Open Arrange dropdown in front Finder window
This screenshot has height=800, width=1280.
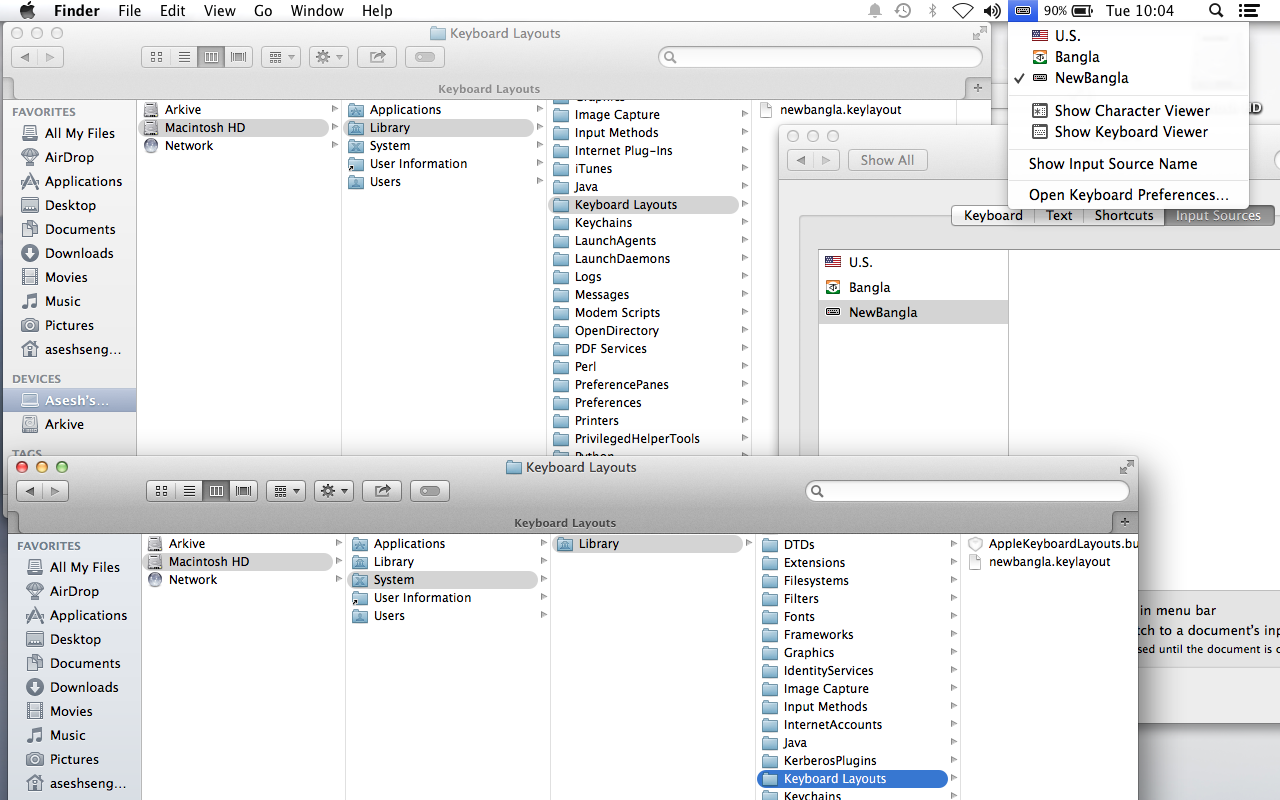point(285,491)
